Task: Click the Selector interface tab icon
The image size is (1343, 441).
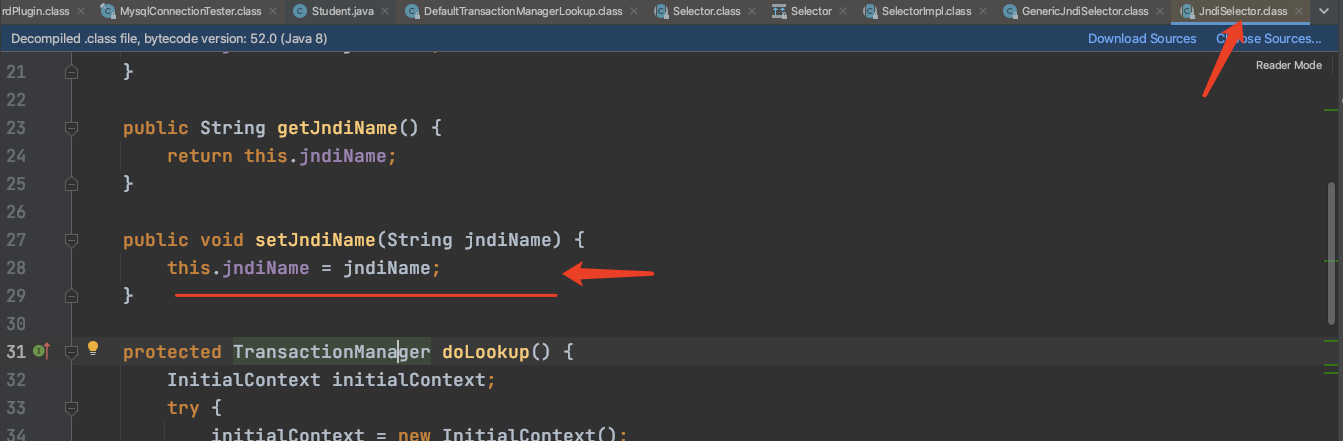Action: click(x=779, y=11)
